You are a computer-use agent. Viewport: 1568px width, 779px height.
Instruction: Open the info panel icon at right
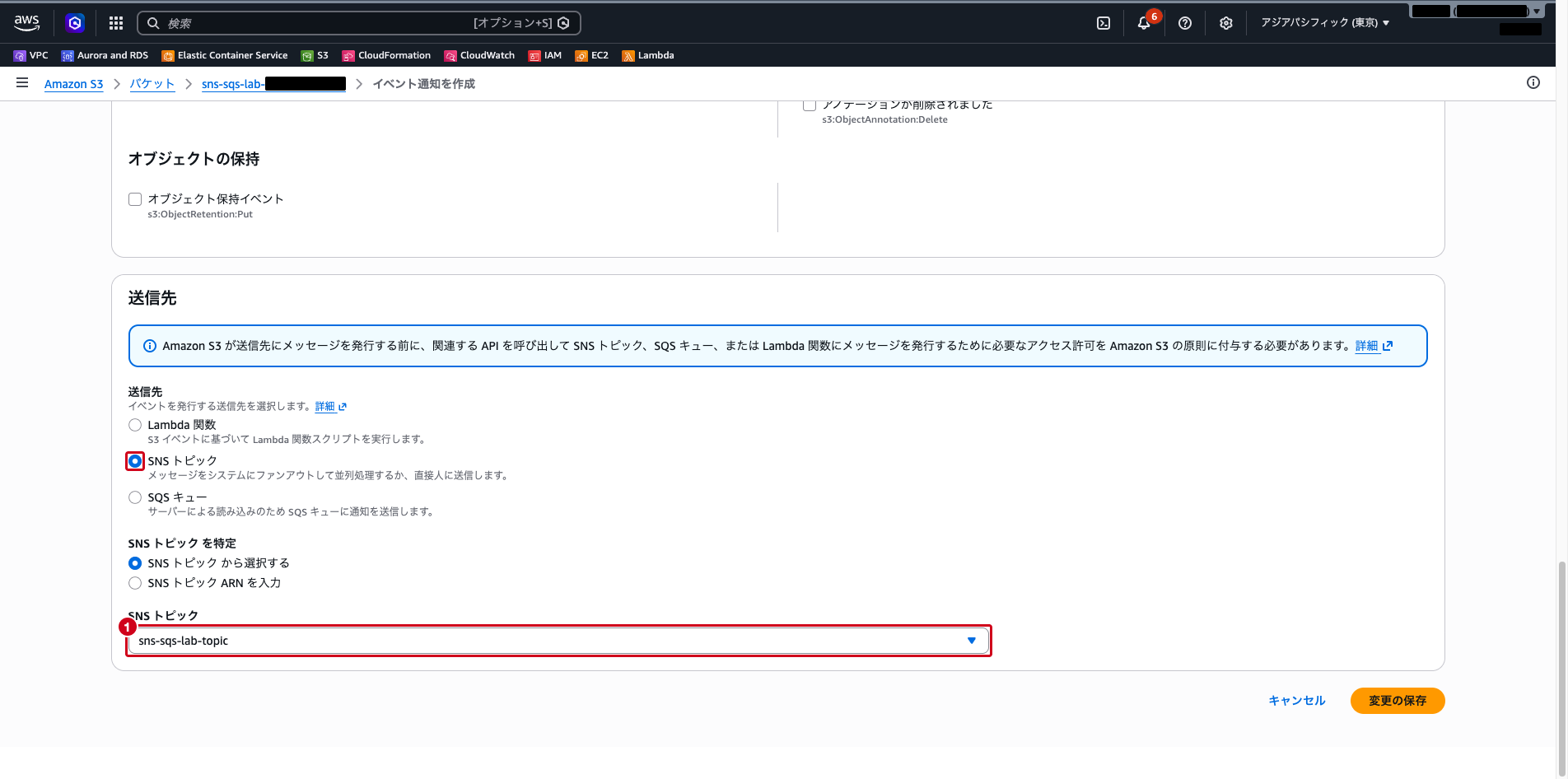coord(1533,82)
